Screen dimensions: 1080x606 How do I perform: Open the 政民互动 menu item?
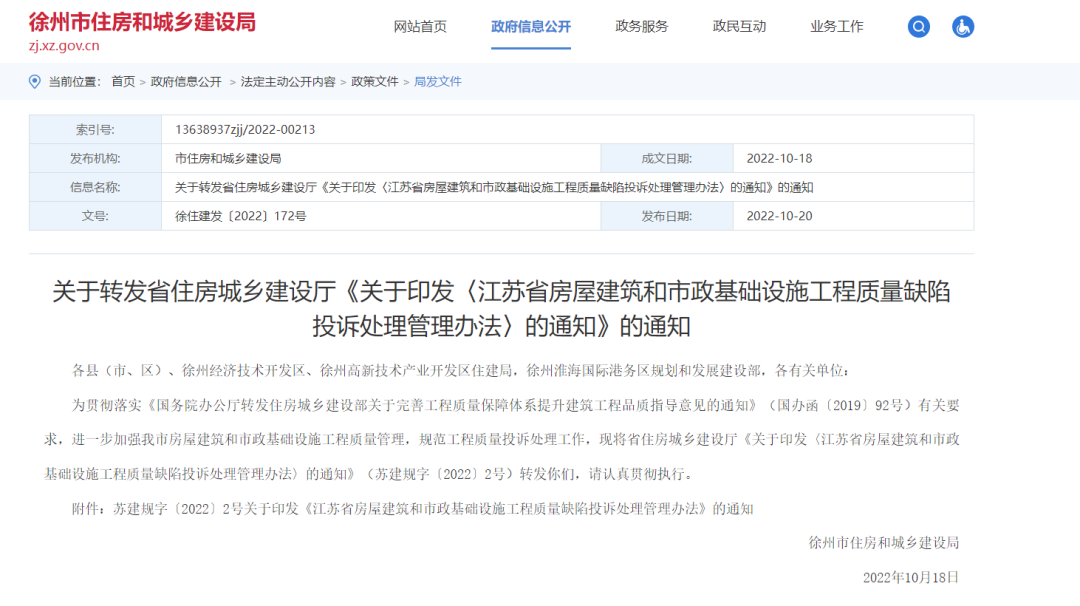click(739, 27)
